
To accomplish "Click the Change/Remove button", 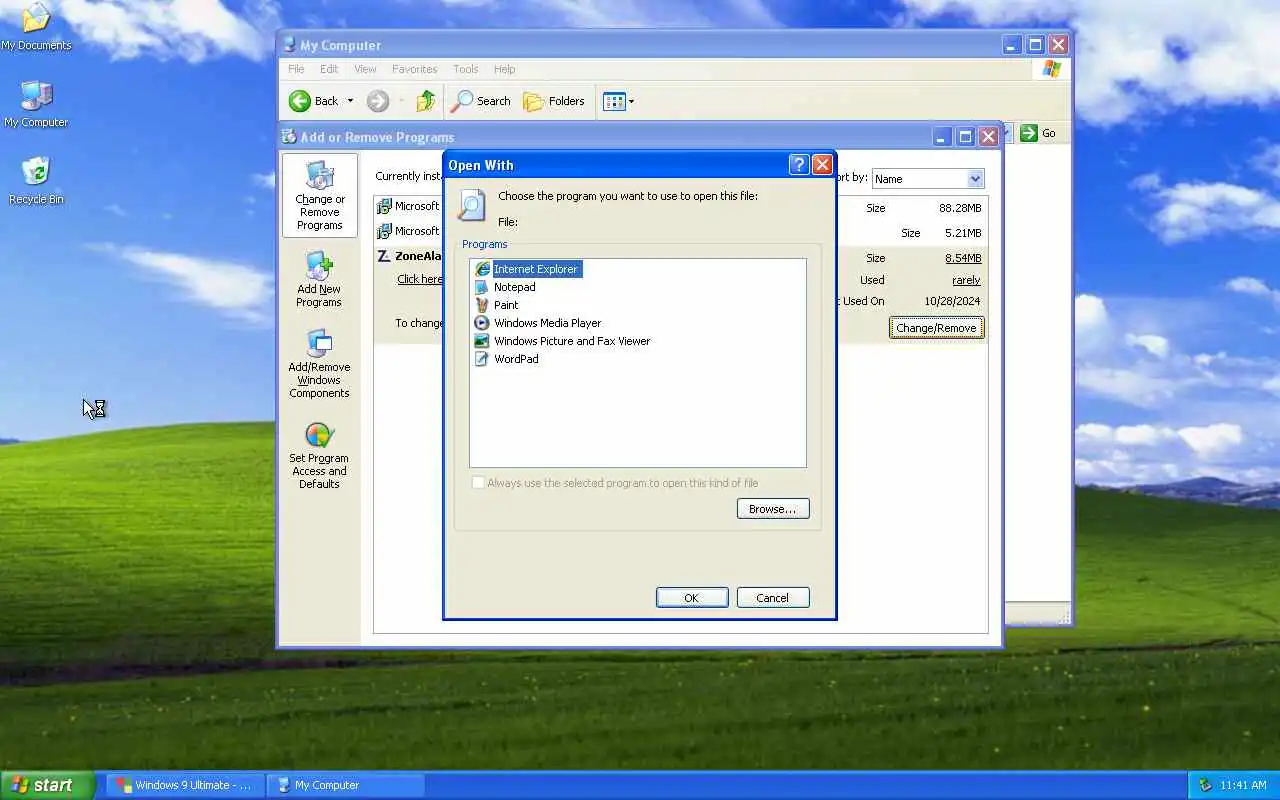I will pyautogui.click(x=936, y=328).
